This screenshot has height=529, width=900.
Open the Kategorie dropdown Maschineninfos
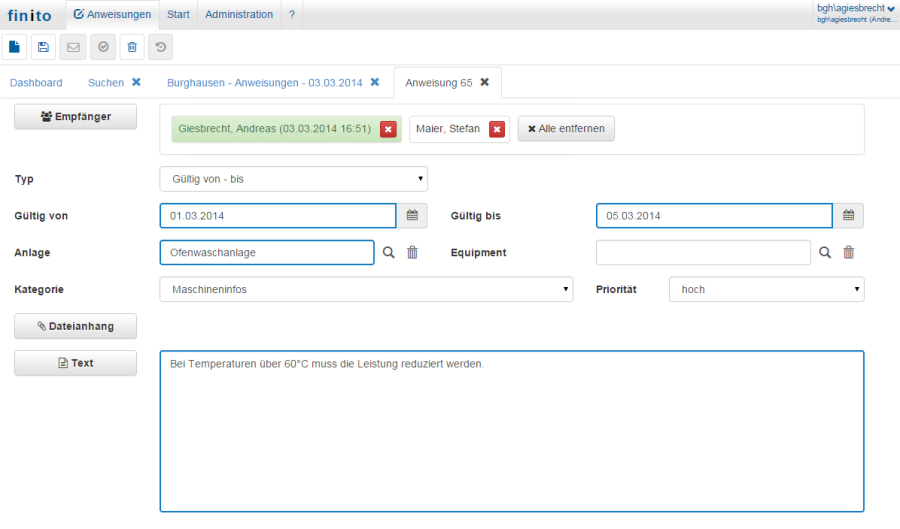pos(366,289)
